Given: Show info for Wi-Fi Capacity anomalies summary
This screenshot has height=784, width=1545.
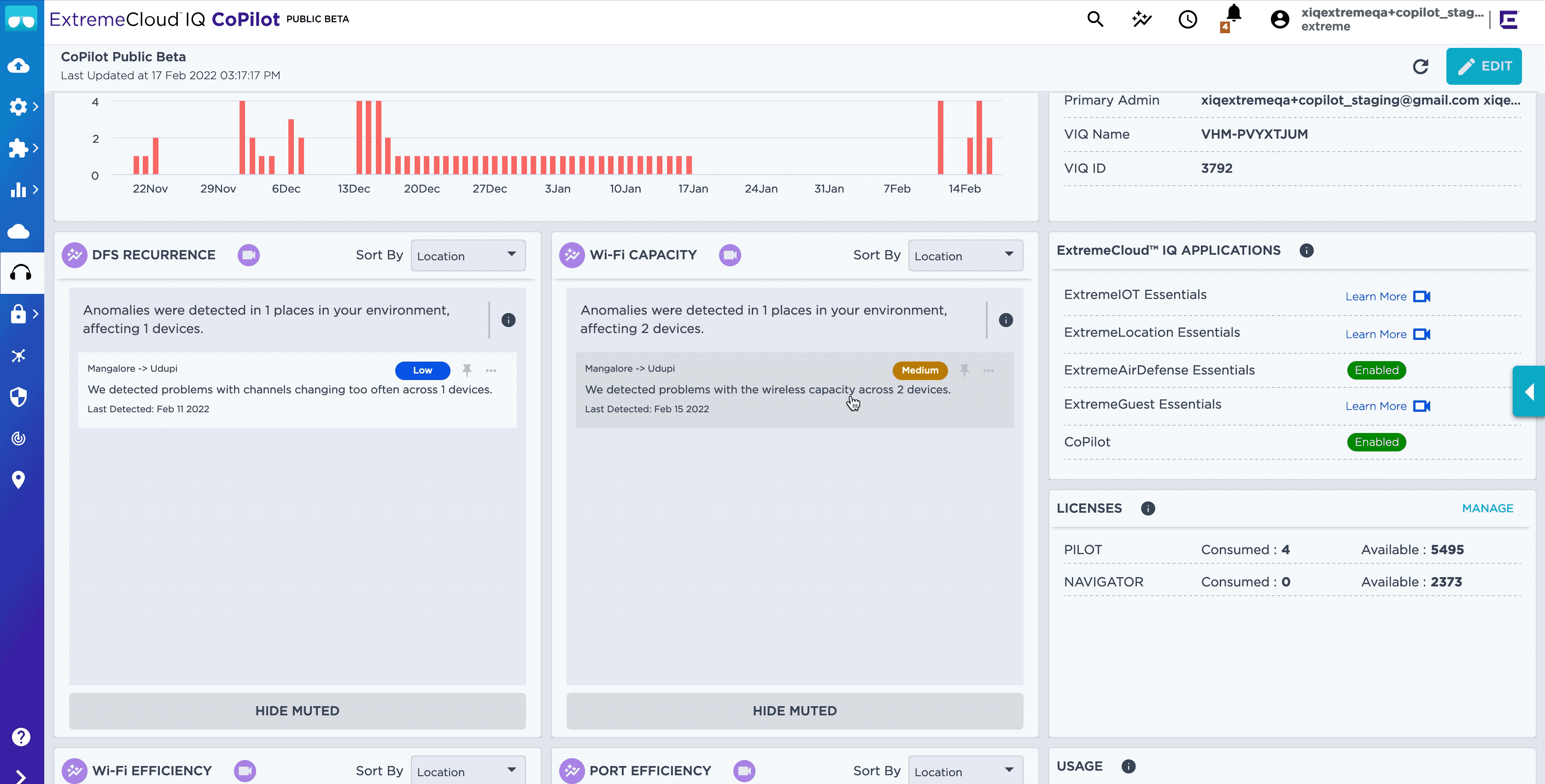Looking at the screenshot, I should coord(1006,320).
